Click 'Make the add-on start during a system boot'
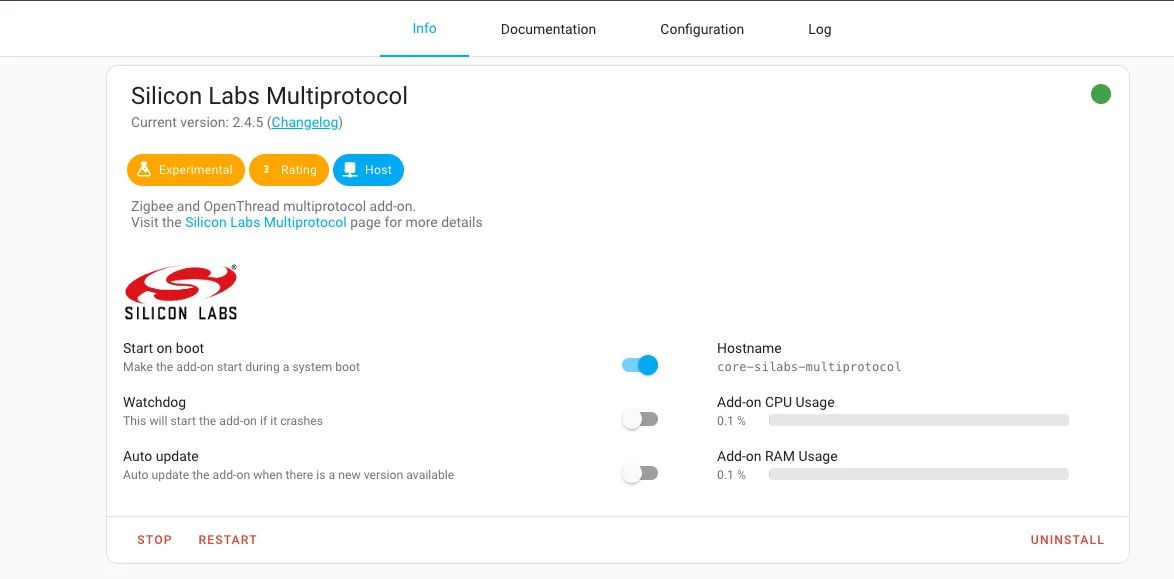The image size is (1174, 579). pyautogui.click(x=241, y=367)
